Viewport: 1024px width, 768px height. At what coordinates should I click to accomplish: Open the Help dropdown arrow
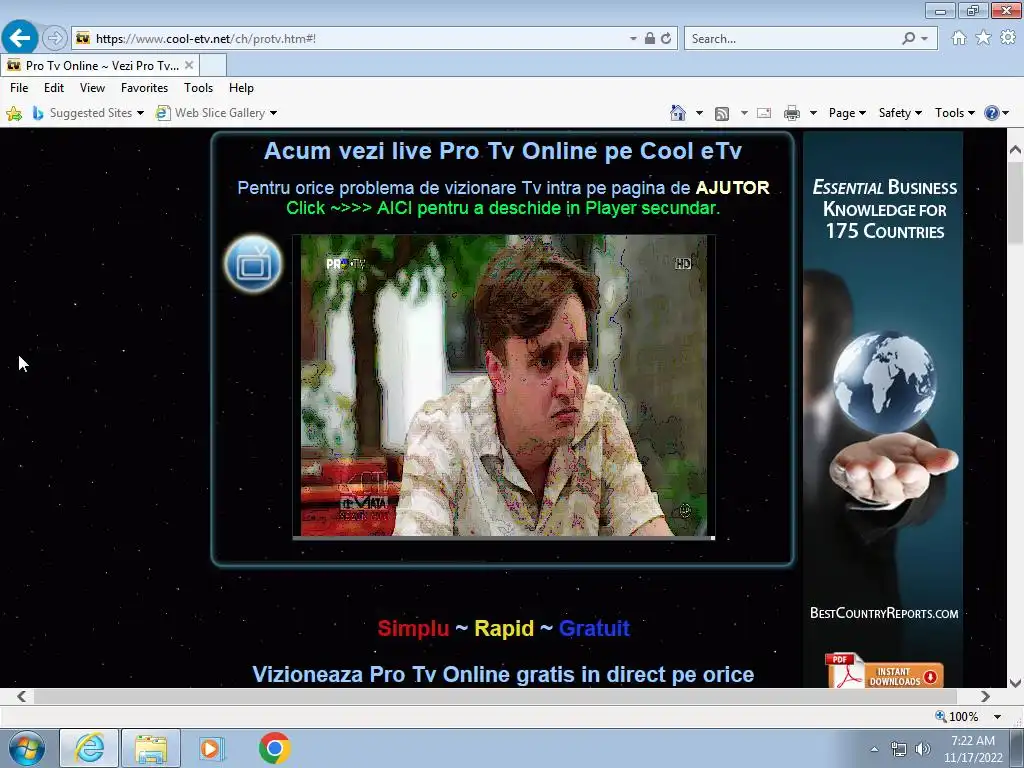coord(1006,114)
